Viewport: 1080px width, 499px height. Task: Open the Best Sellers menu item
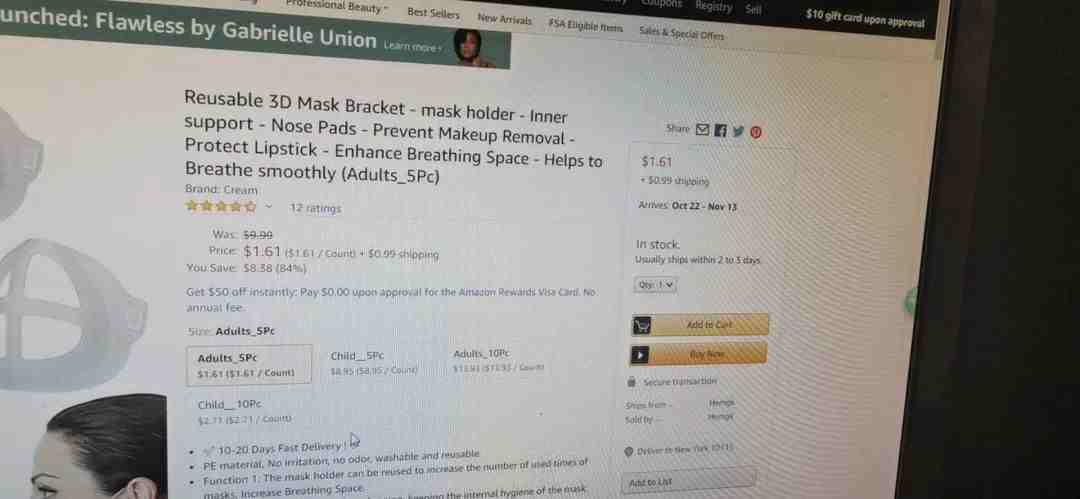click(433, 13)
